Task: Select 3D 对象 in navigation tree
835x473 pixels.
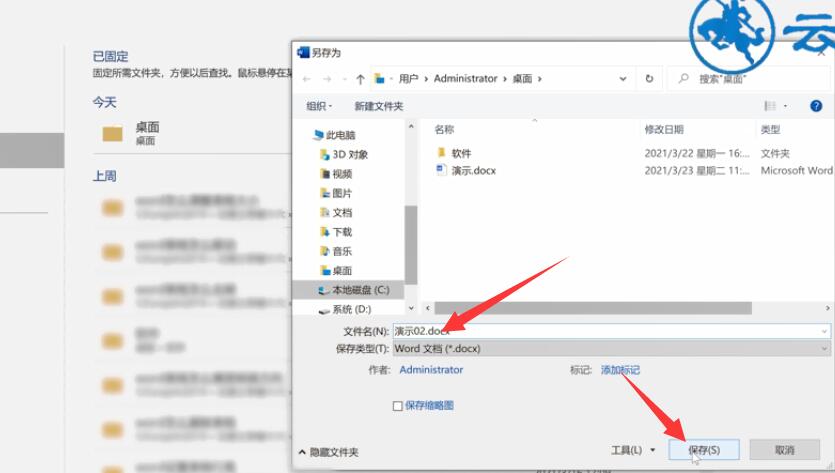Action: tap(344, 154)
